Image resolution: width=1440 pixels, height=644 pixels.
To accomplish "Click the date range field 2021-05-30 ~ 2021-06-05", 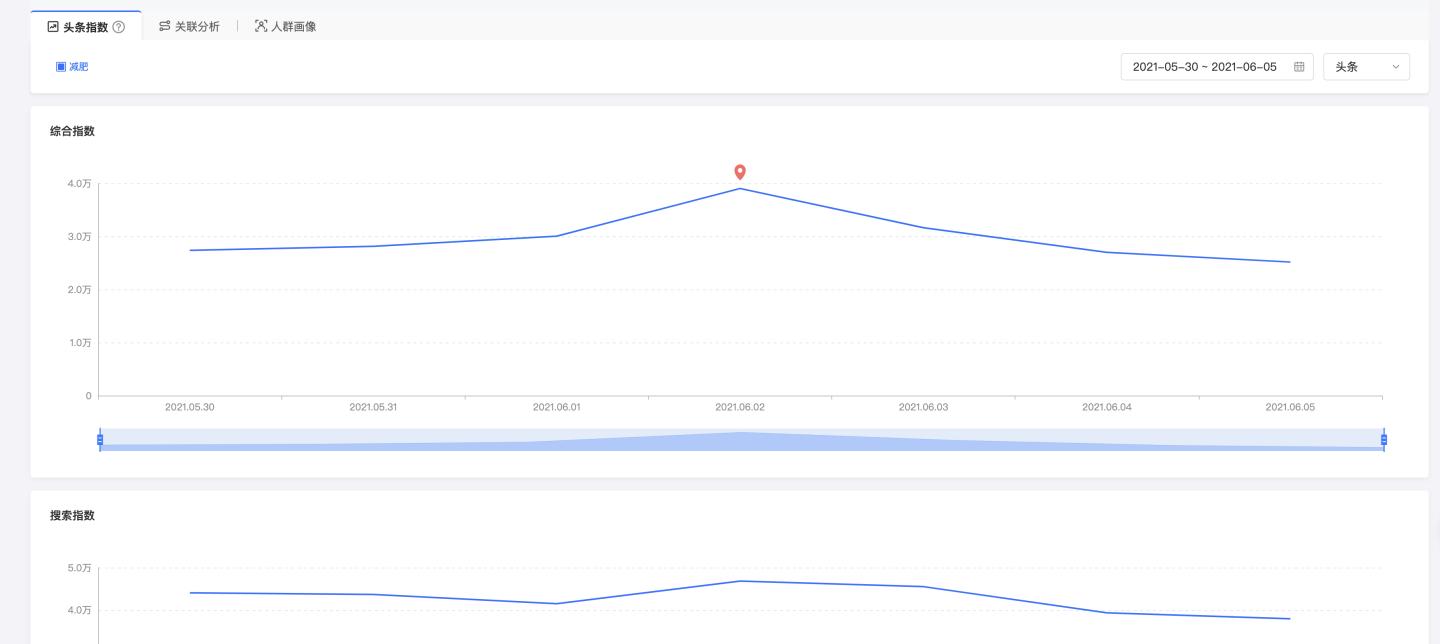I will (1204, 67).
